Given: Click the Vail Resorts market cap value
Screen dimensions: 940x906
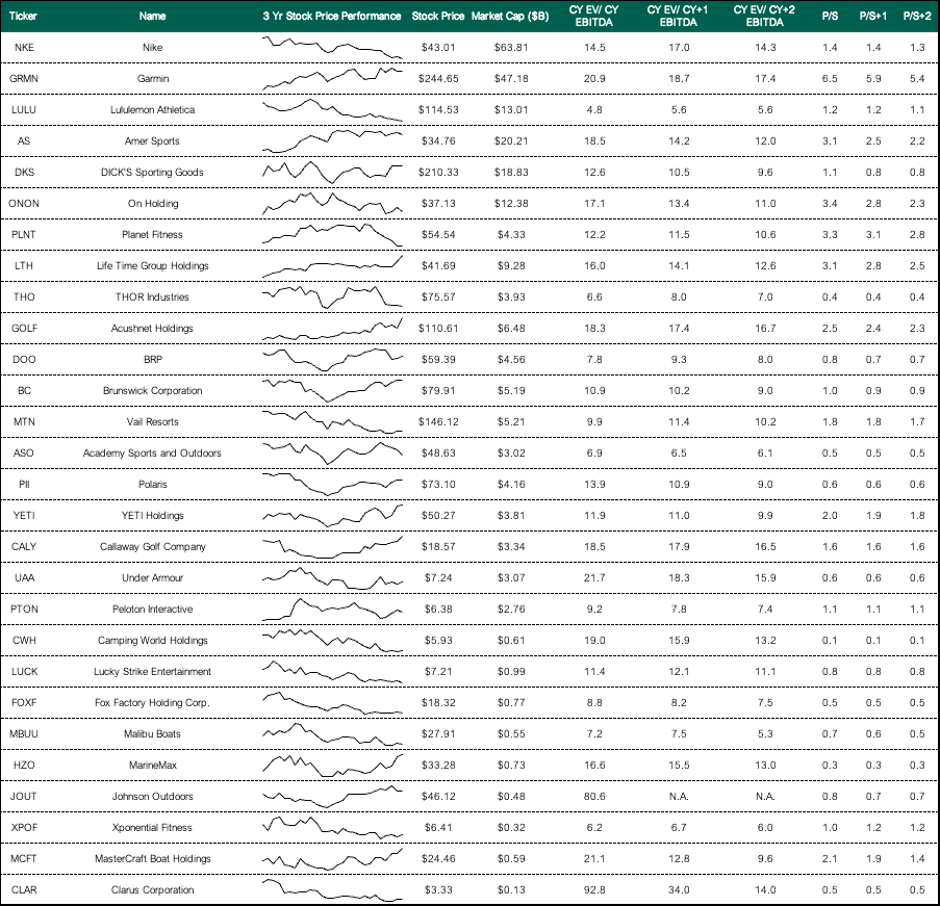Looking at the screenshot, I should [511, 422].
